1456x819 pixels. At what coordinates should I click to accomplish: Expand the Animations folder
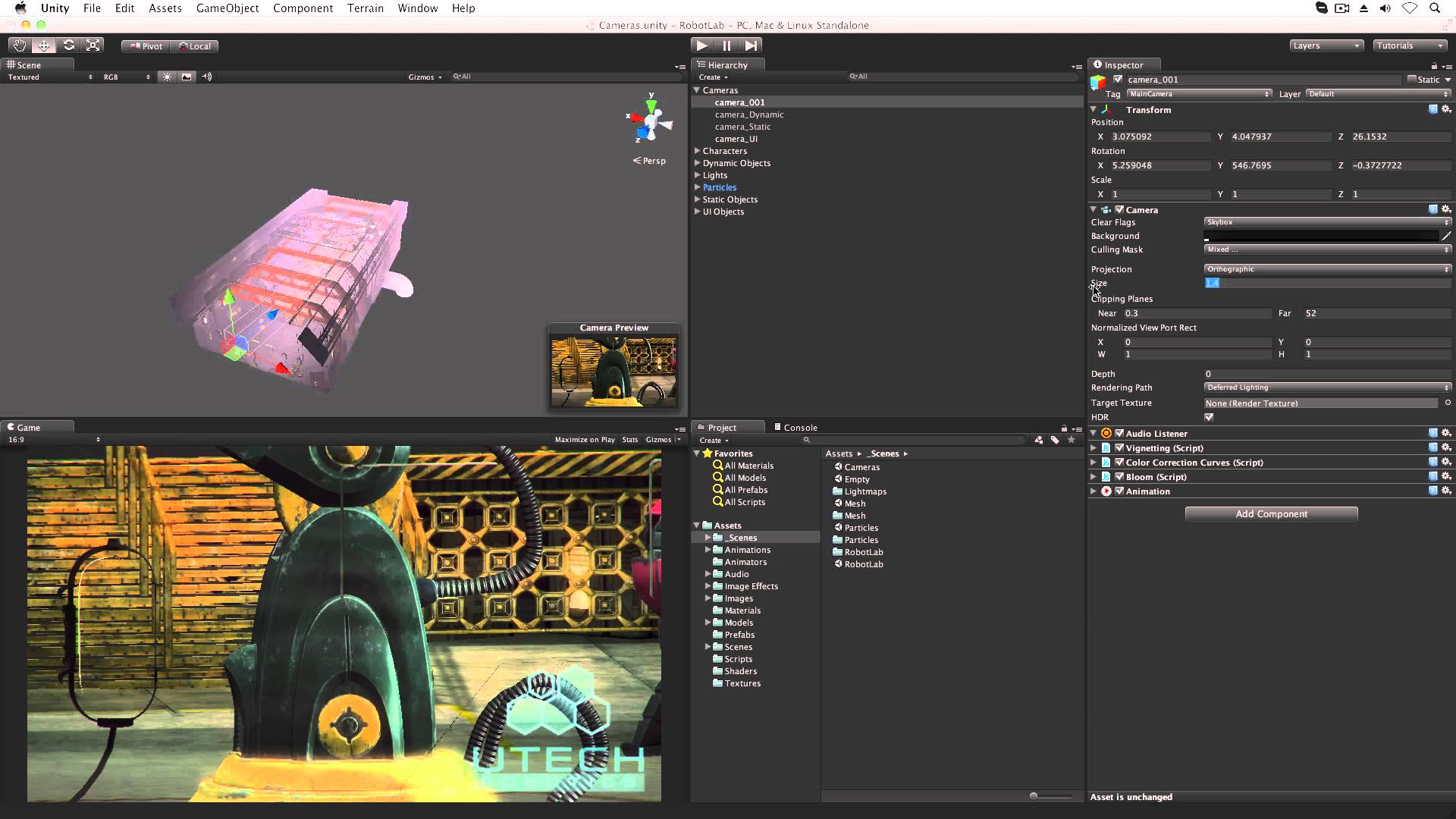click(x=708, y=550)
